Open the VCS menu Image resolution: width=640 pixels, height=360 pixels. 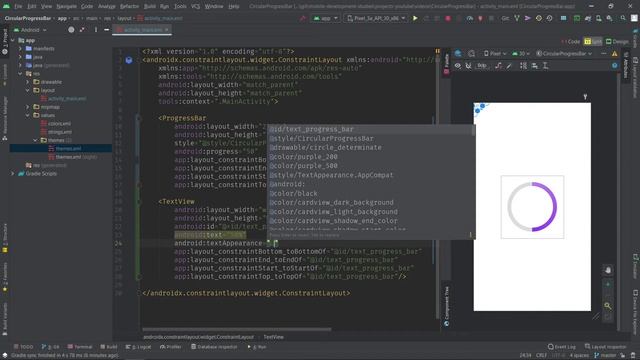pos(196,6)
